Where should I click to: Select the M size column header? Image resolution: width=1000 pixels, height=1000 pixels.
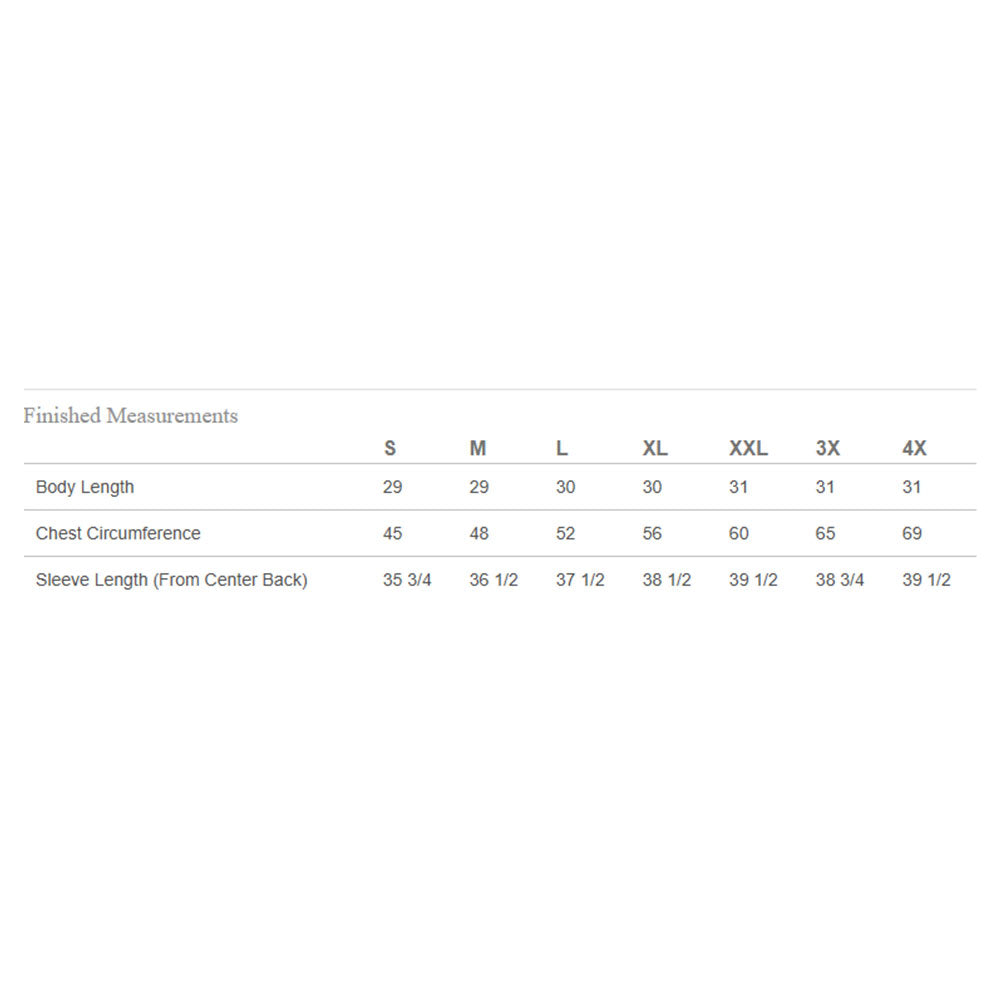pyautogui.click(x=478, y=449)
